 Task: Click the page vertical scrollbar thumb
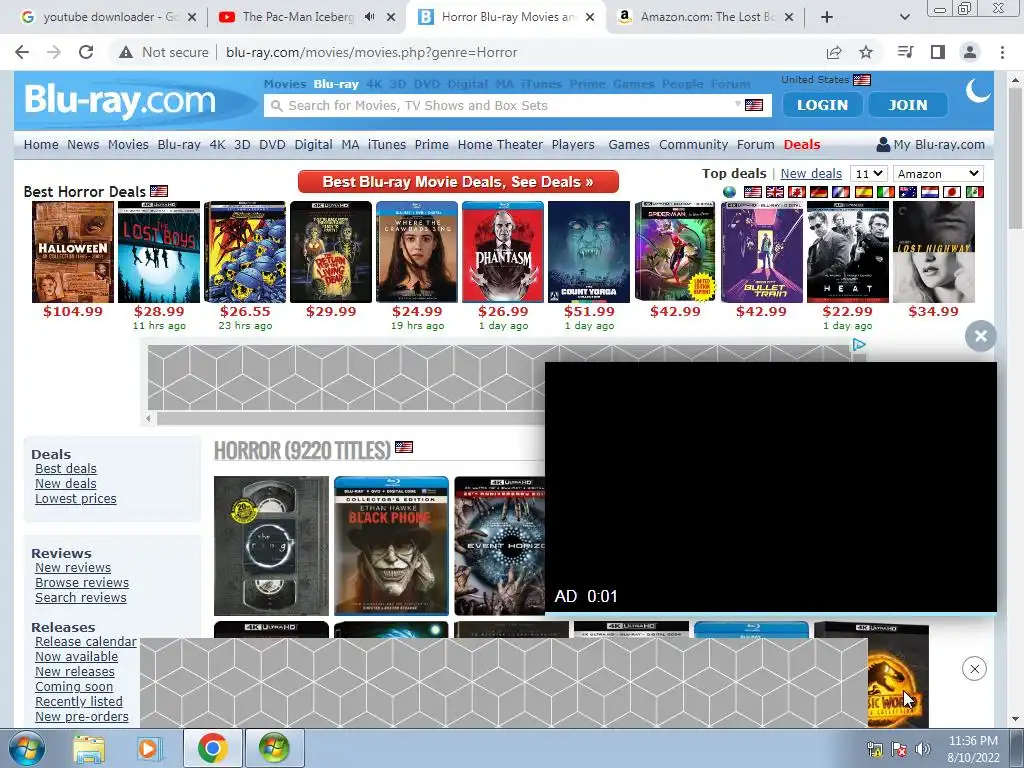pyautogui.click(x=1014, y=157)
